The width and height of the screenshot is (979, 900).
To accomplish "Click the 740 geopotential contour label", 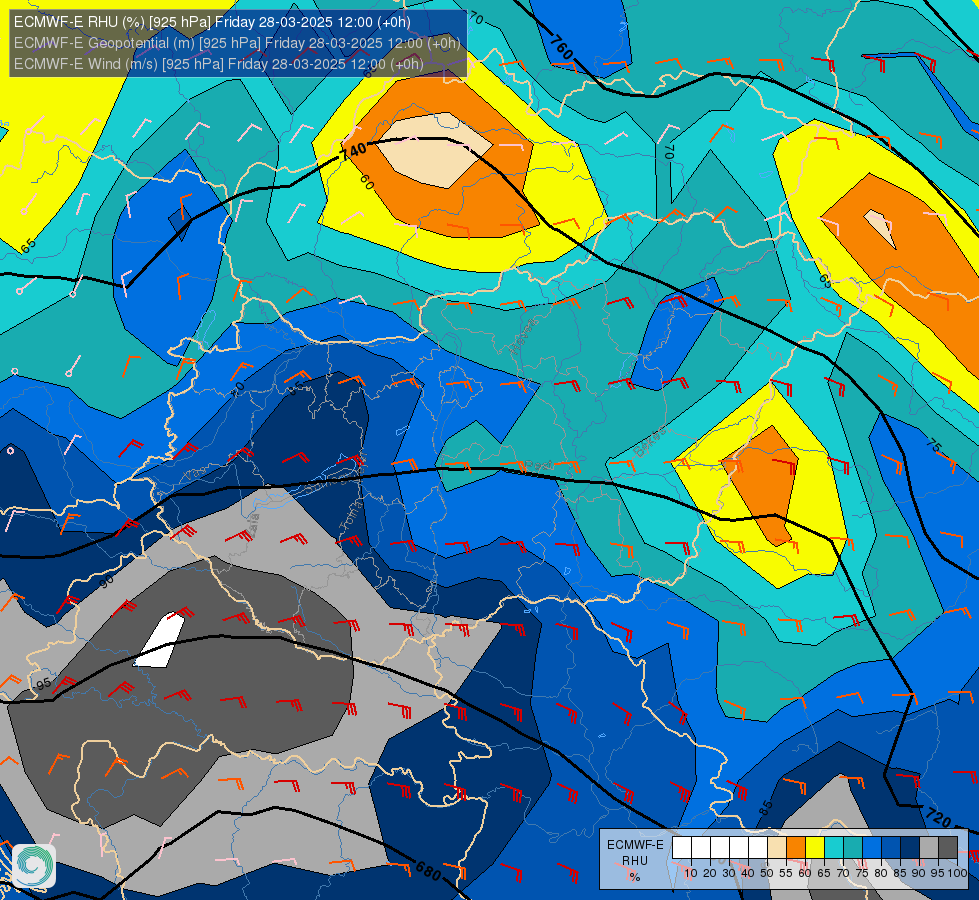I will coord(353,152).
